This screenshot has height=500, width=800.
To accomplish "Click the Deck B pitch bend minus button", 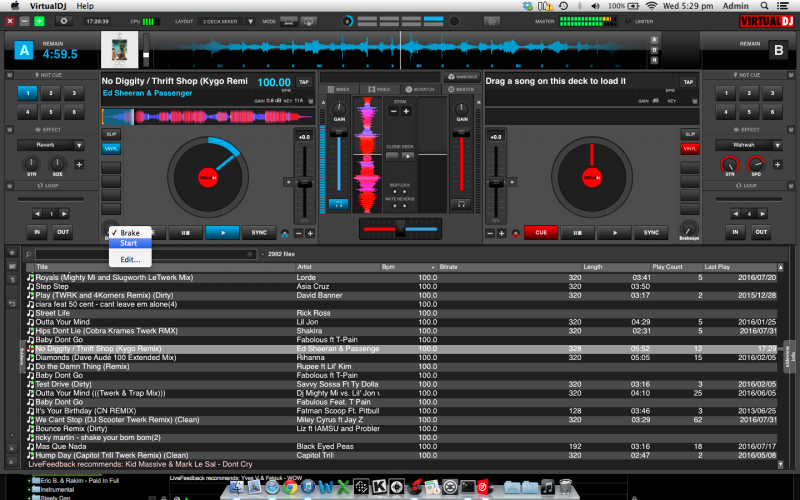I will pos(490,233).
